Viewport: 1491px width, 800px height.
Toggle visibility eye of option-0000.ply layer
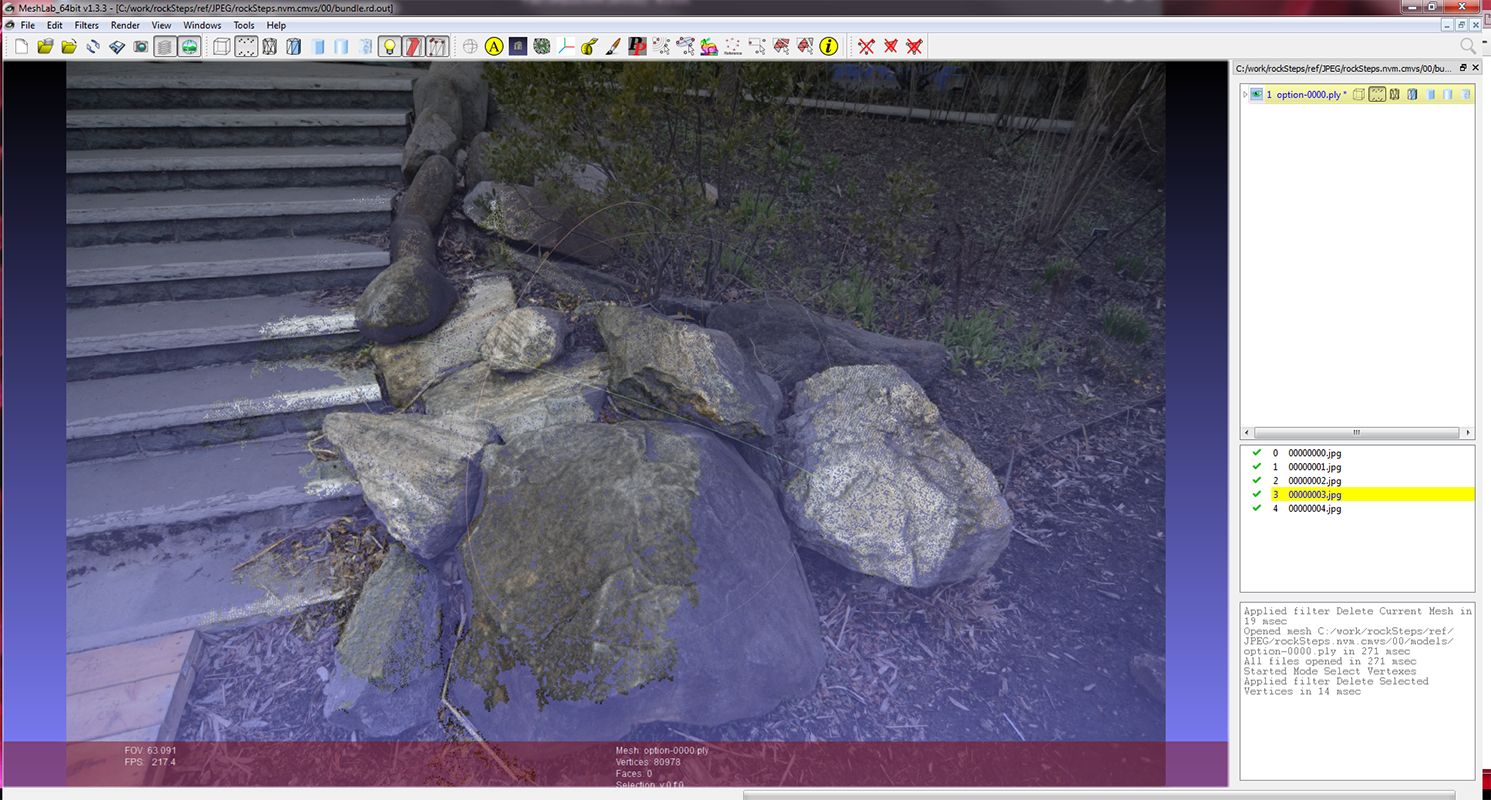[x=1256, y=94]
